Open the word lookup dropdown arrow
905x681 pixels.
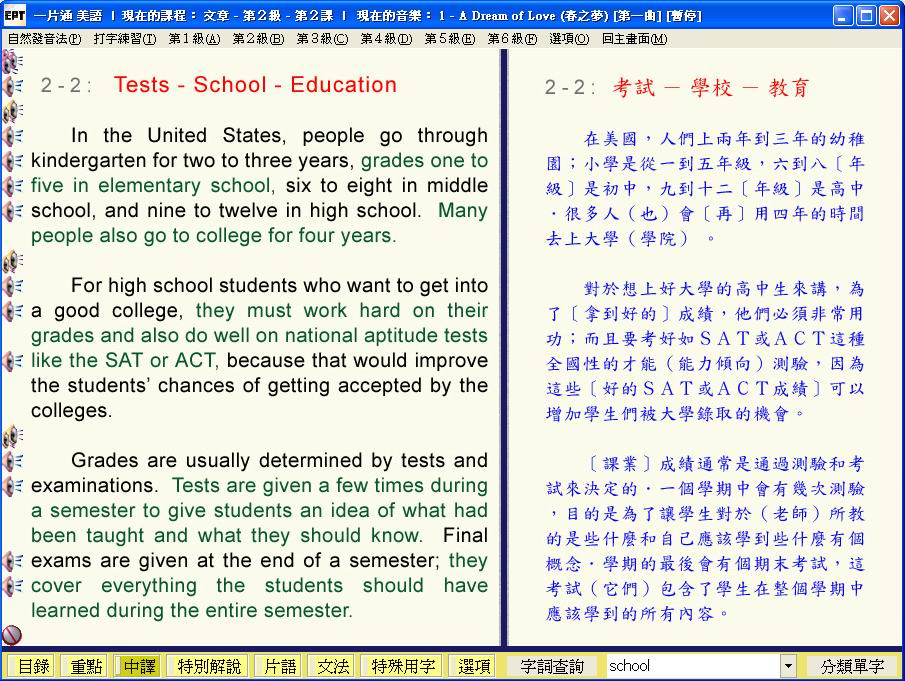tap(788, 666)
